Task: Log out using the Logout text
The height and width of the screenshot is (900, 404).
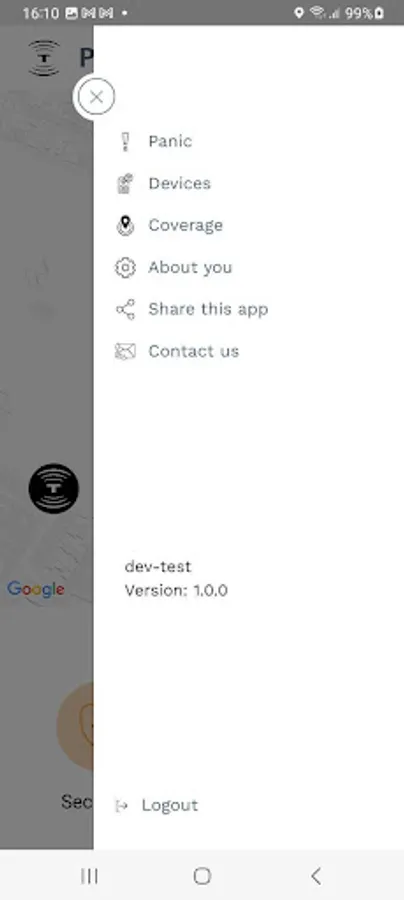Action: [170, 805]
